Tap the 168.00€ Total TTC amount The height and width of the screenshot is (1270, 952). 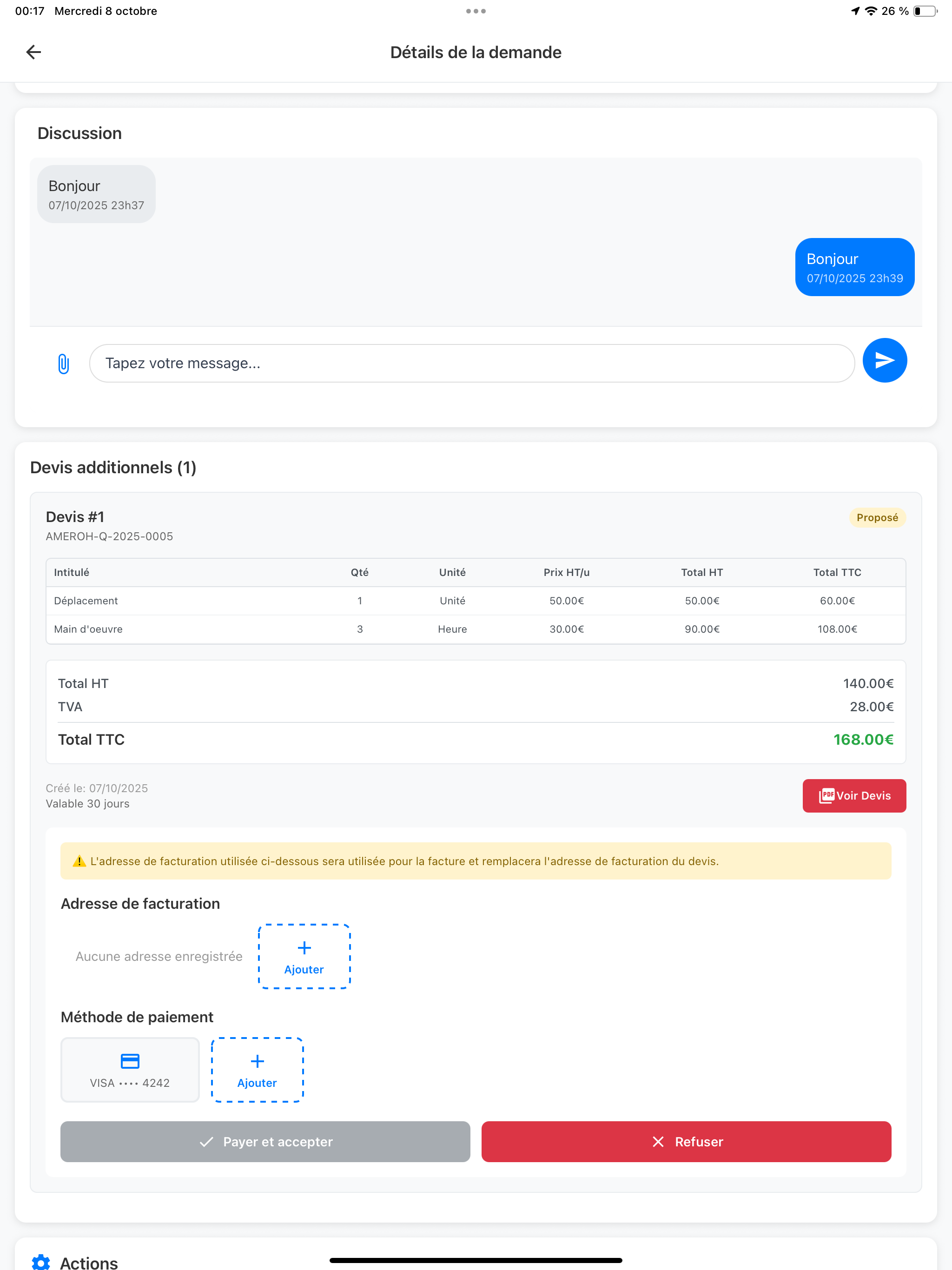coord(863,740)
